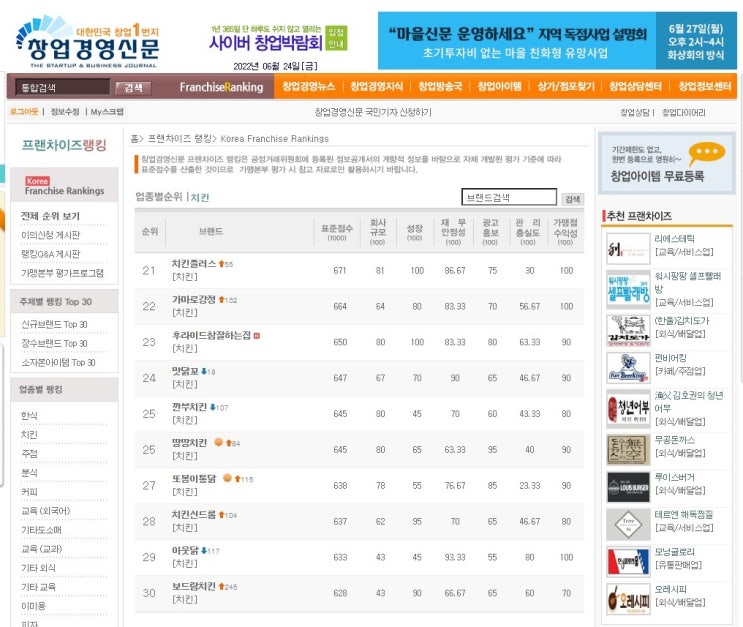Select the 치킨 category in sidebar

tap(29, 435)
